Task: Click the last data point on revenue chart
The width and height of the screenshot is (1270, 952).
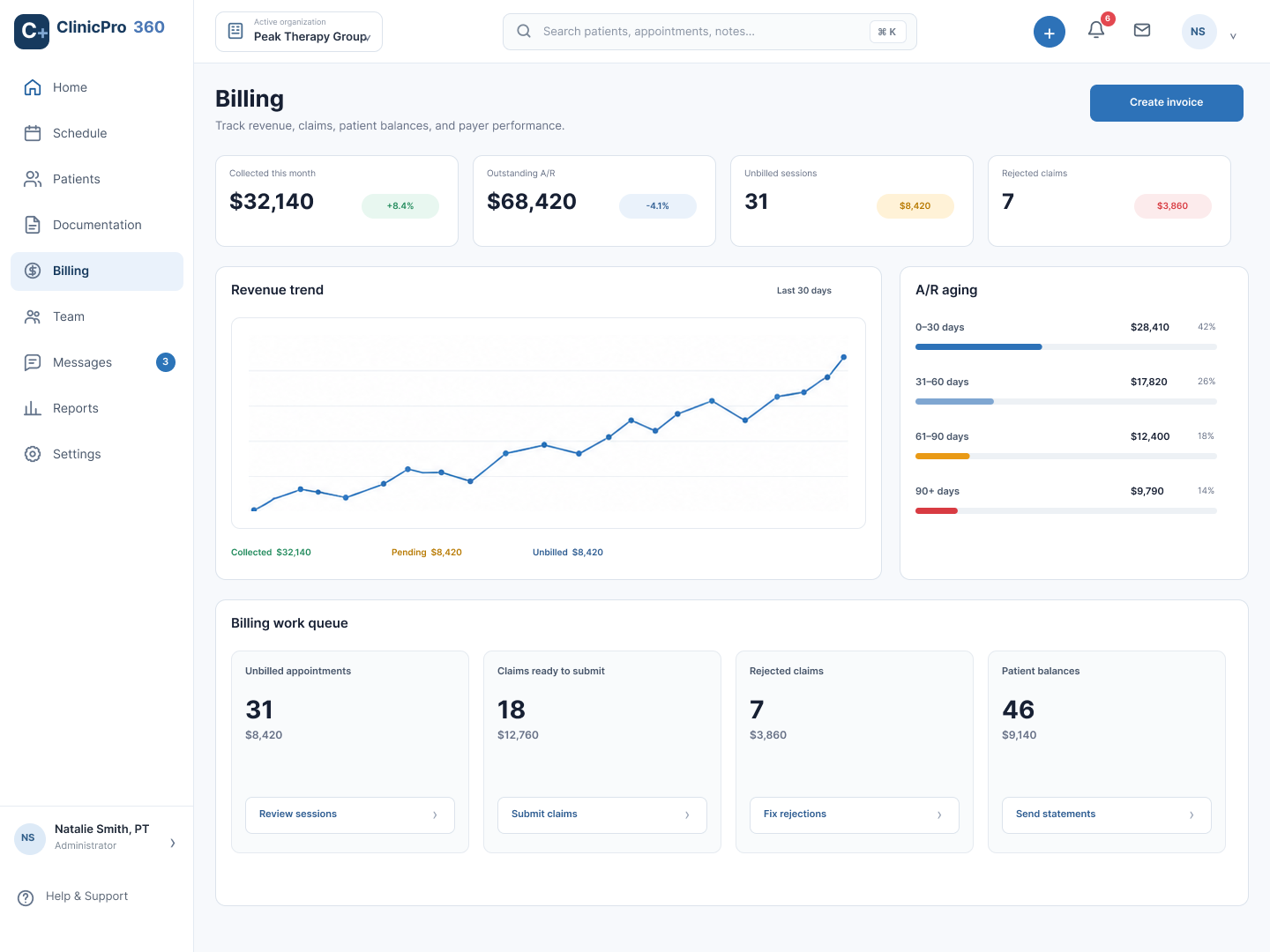Action: click(x=844, y=357)
